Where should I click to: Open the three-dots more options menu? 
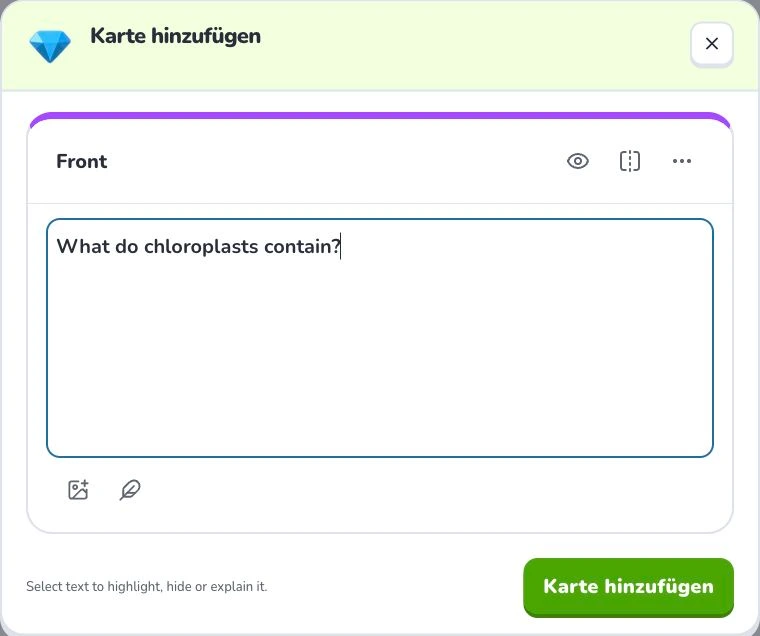click(682, 161)
